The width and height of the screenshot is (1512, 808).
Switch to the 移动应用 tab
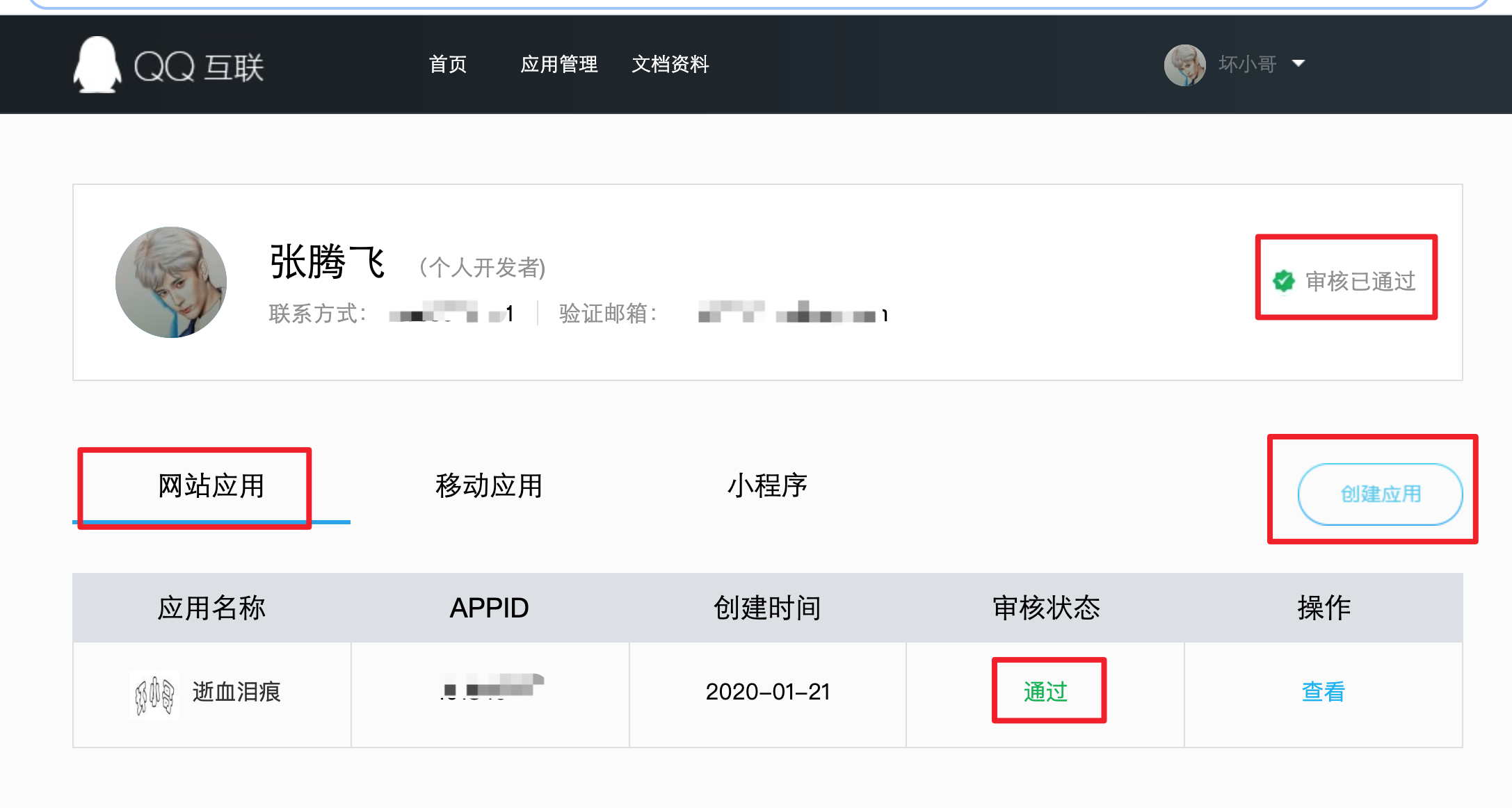point(488,486)
